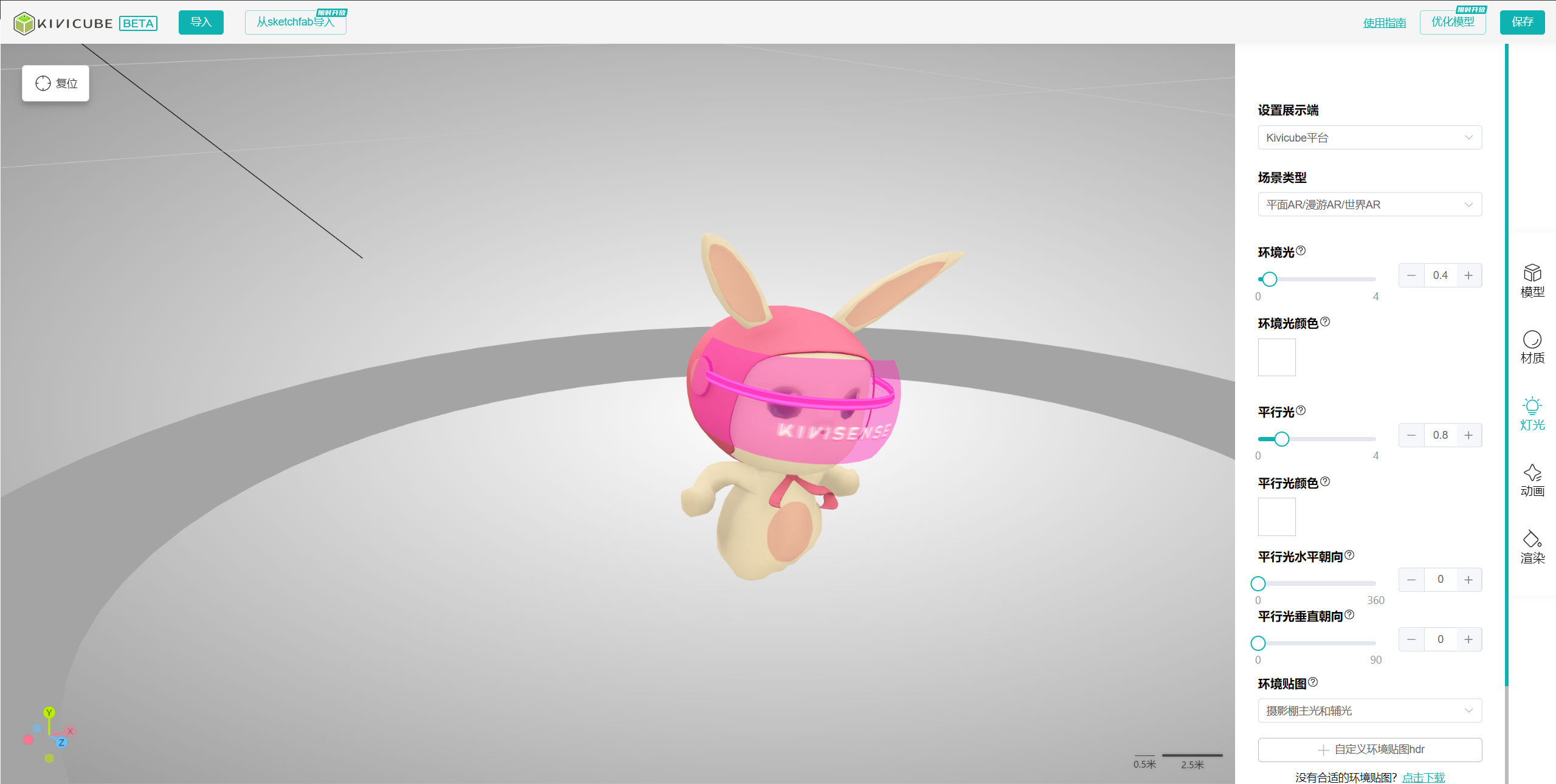Click the 自定义环境贴图hdr upload field
Viewport: 1556px width, 784px height.
point(1369,749)
